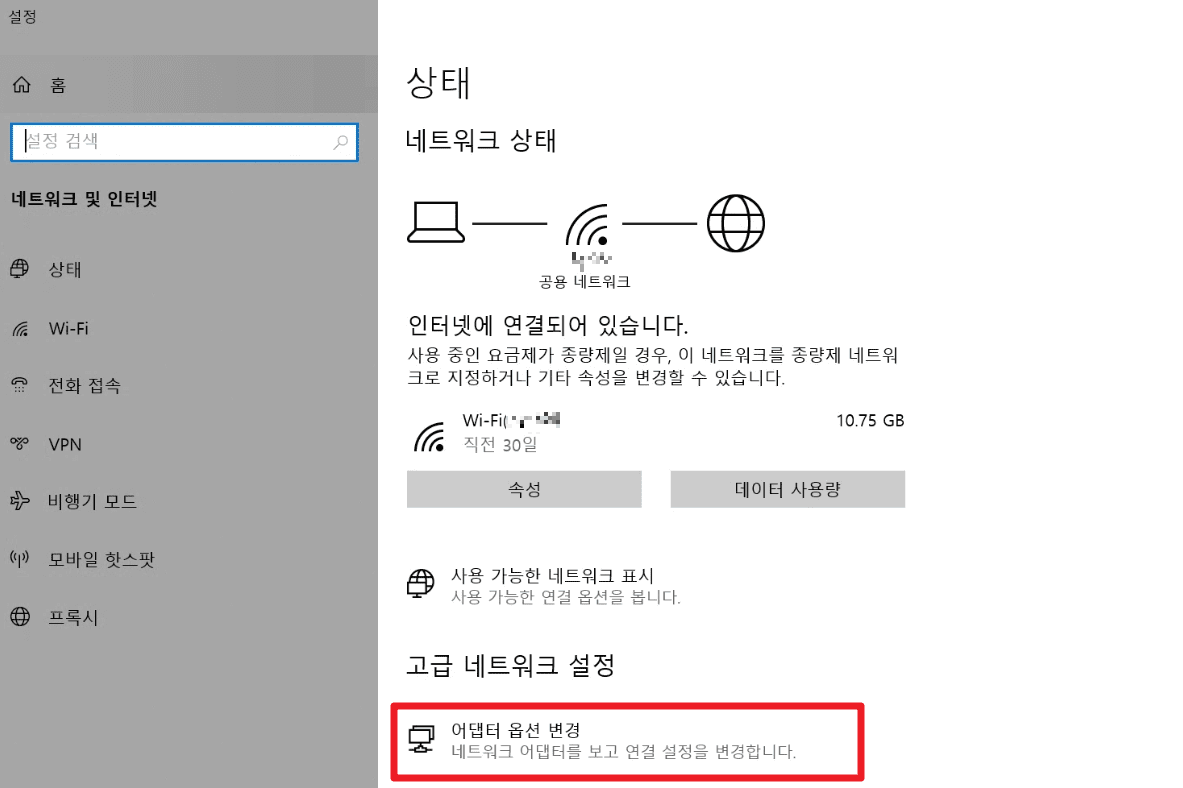Click the Home (홈) icon
Screen dimensions: 1183x788
click(18, 85)
